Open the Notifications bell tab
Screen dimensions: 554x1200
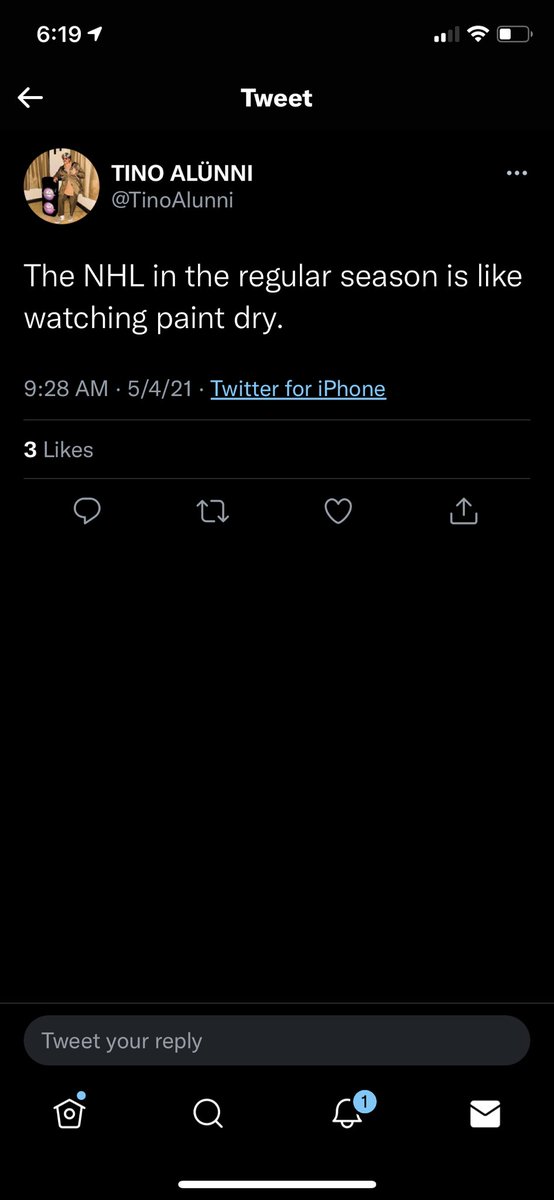[347, 1110]
